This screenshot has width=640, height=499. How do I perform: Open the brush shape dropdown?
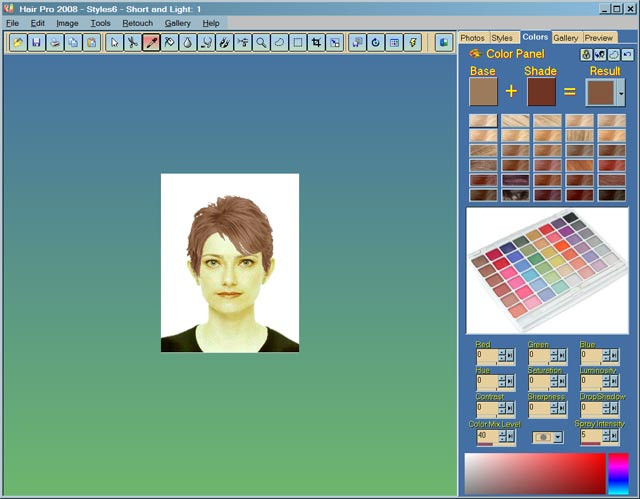[557, 437]
